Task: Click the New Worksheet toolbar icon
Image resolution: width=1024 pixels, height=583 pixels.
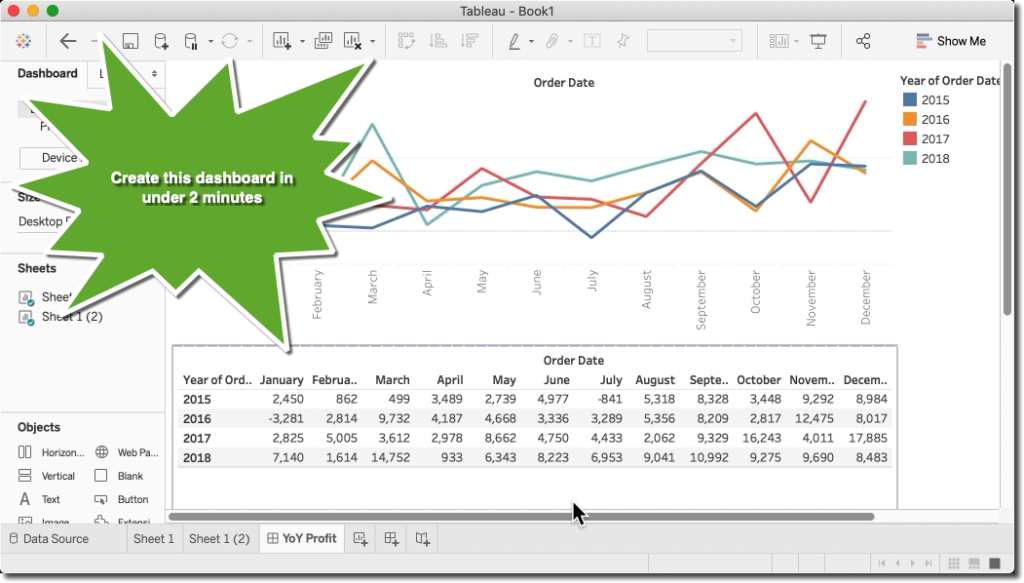Action: point(282,41)
